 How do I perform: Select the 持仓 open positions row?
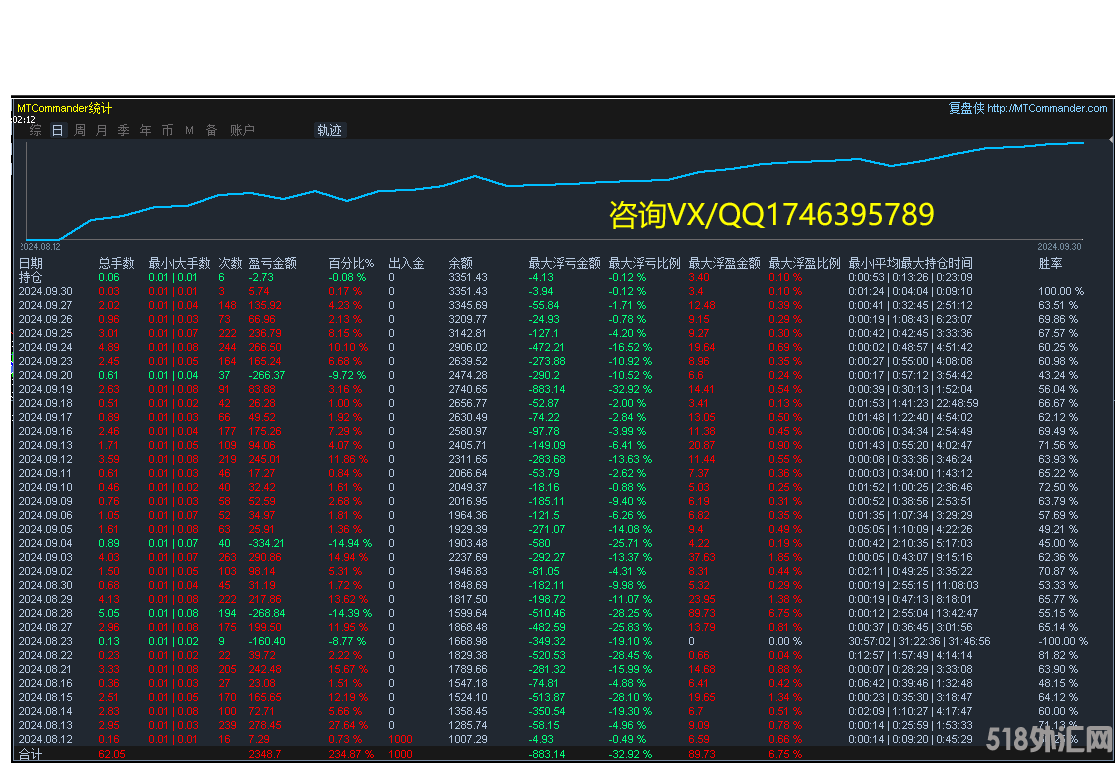pyautogui.click(x=31, y=277)
